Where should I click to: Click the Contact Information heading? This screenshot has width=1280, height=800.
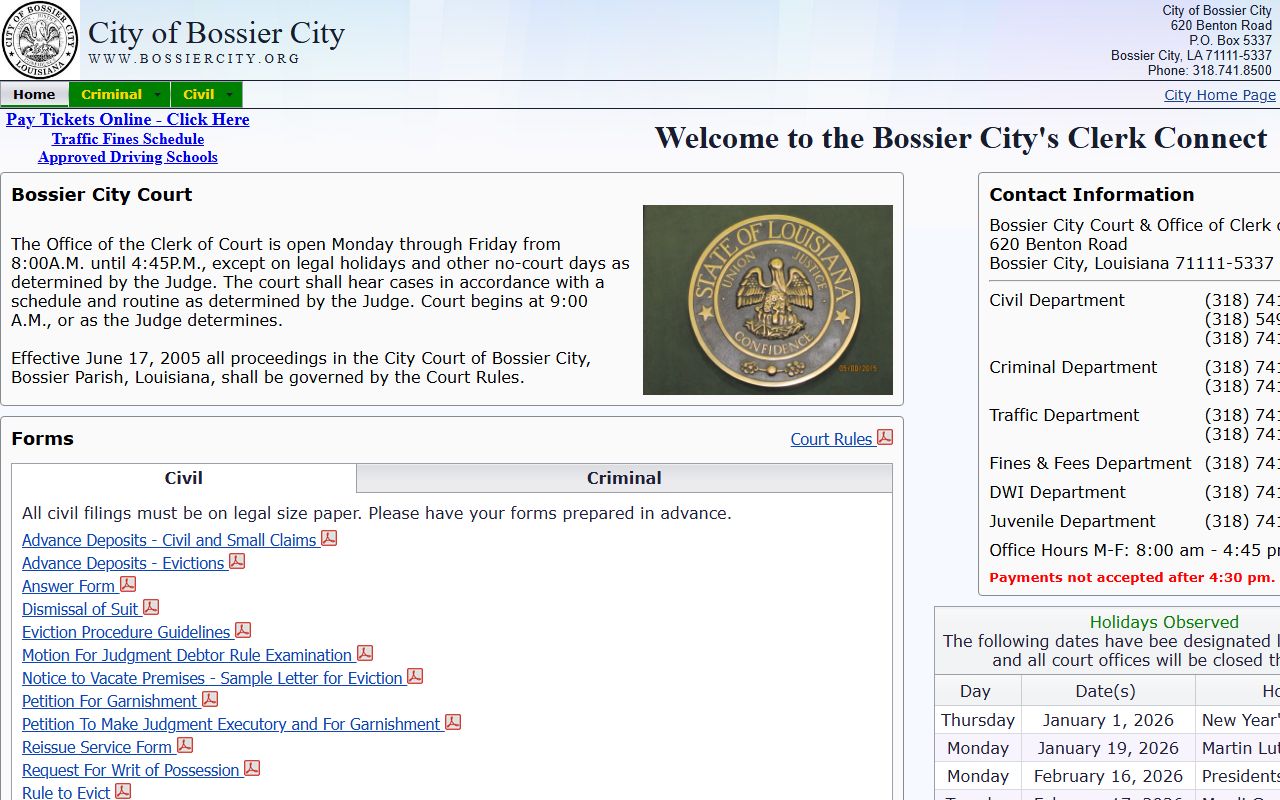[1092, 195]
